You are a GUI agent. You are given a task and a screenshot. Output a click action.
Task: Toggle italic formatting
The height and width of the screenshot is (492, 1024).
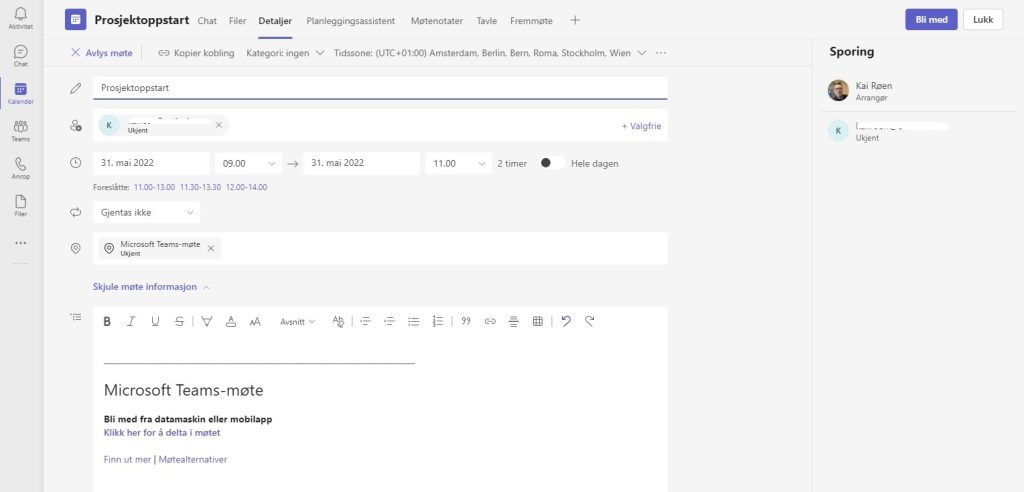[x=131, y=321]
